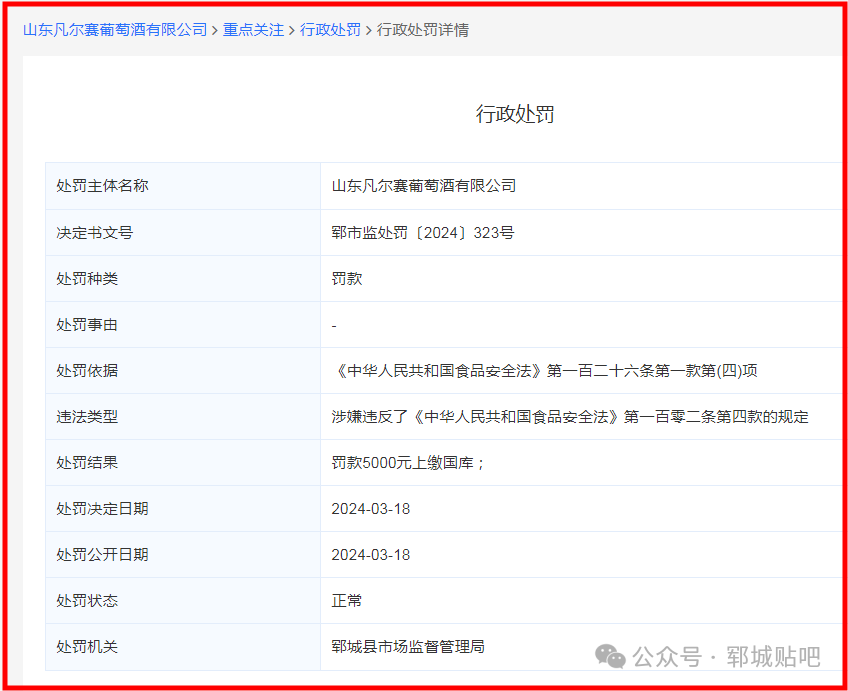Viewport: 848px width, 691px height.
Task: Click the 处罚决定日期 label cell
Action: 183,508
